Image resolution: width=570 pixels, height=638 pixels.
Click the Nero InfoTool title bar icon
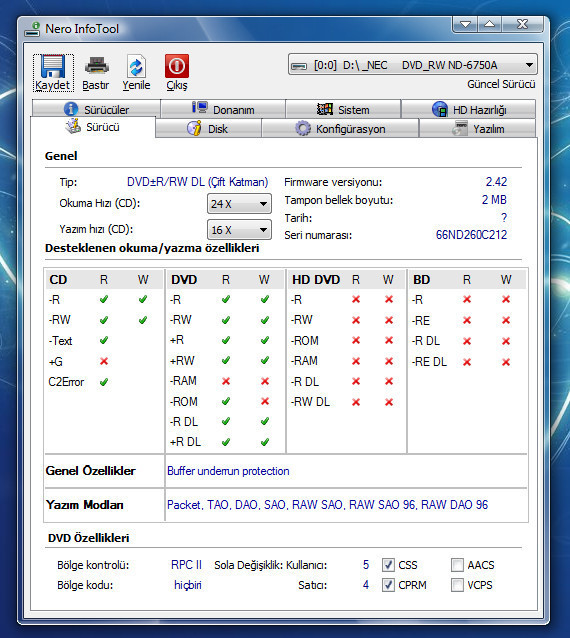point(32,29)
